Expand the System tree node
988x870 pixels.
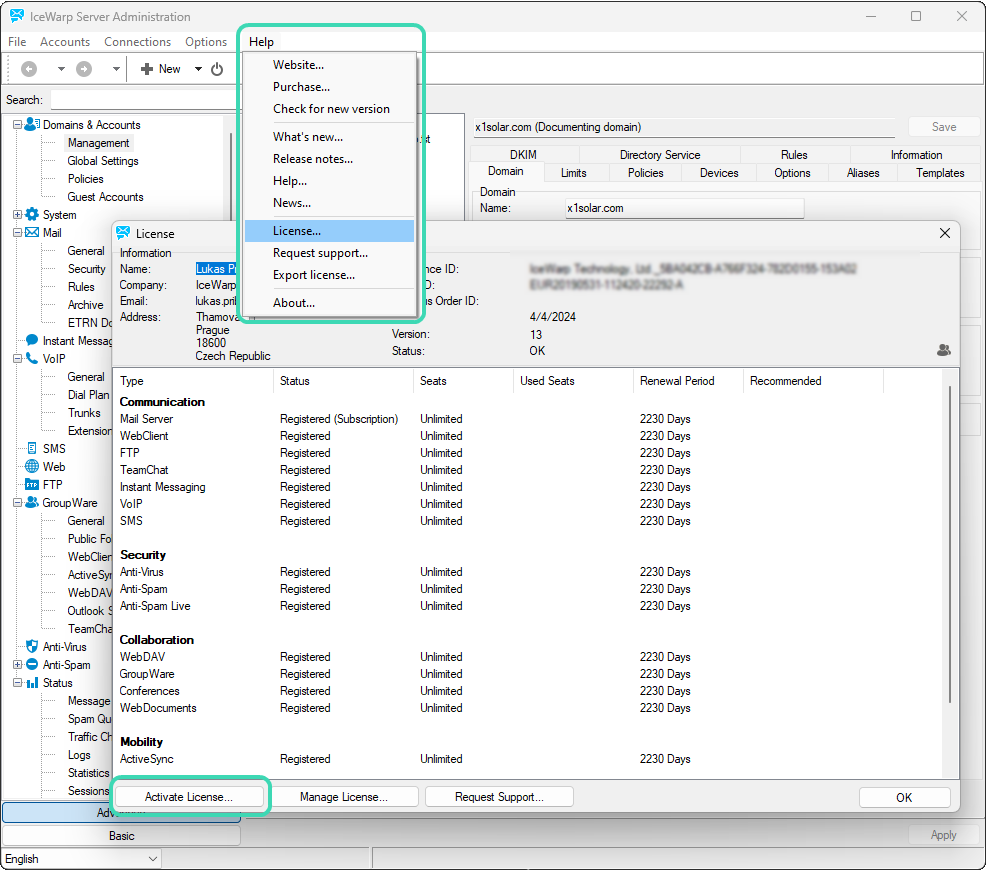18,214
